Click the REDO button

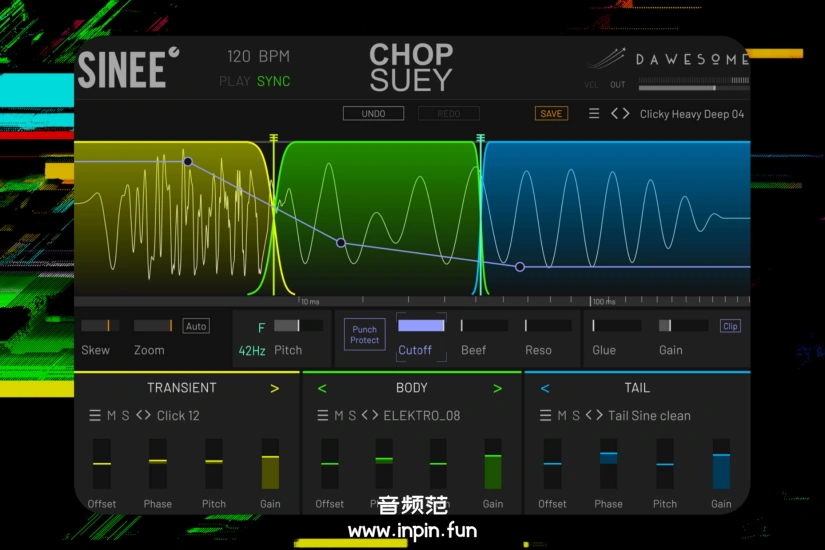click(x=449, y=114)
